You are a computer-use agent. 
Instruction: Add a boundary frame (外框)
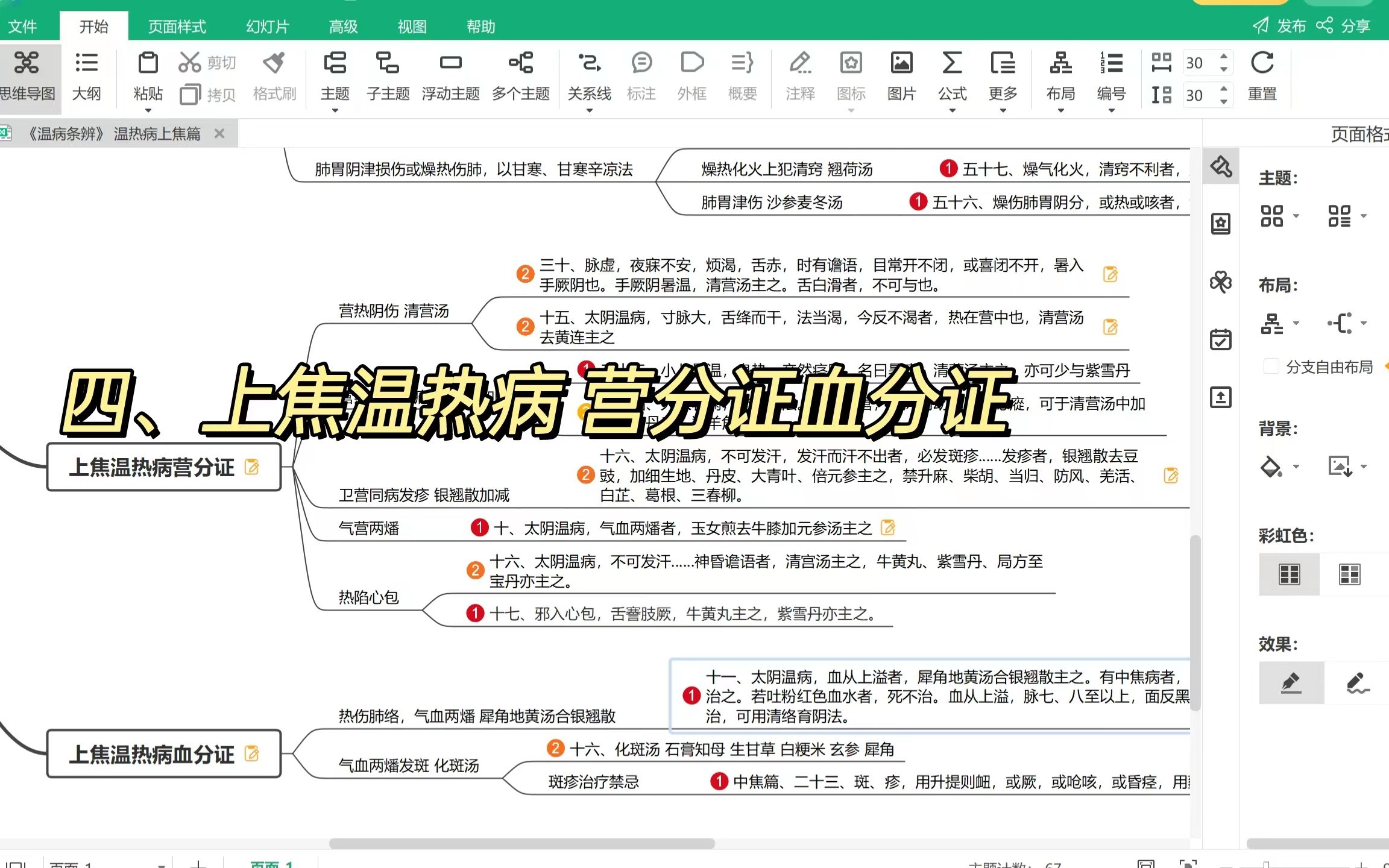click(692, 77)
